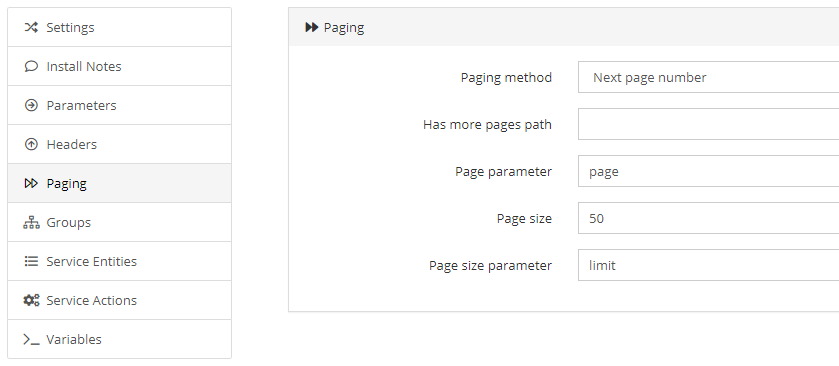Click the Page size field showing 50

[708, 218]
